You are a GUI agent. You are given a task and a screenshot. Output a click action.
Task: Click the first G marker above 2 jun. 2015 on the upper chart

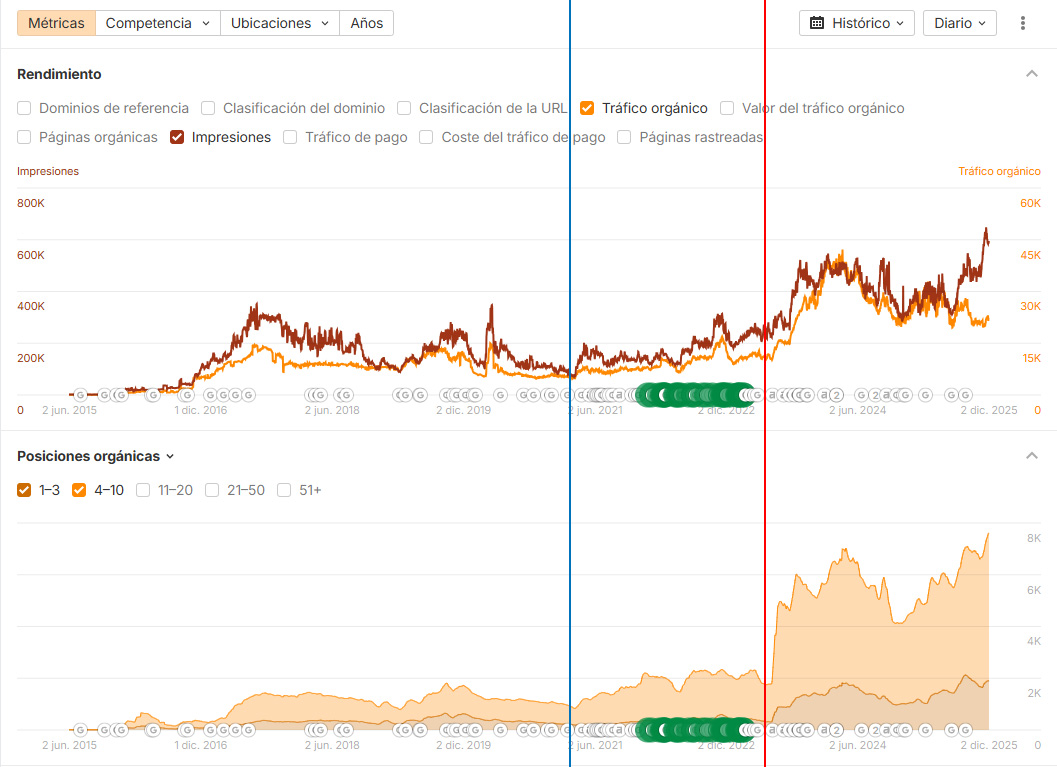pyautogui.click(x=80, y=395)
